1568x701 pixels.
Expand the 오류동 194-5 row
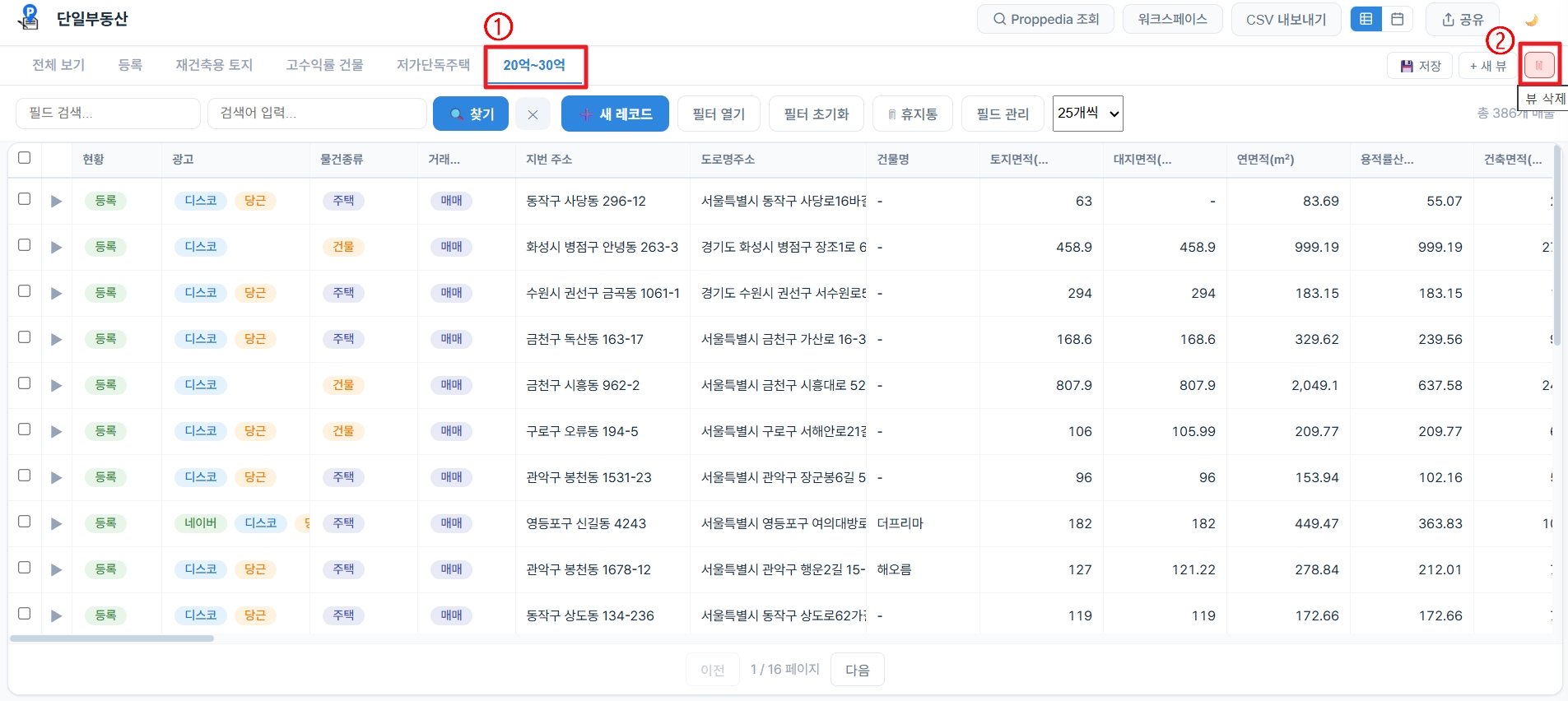(x=56, y=432)
